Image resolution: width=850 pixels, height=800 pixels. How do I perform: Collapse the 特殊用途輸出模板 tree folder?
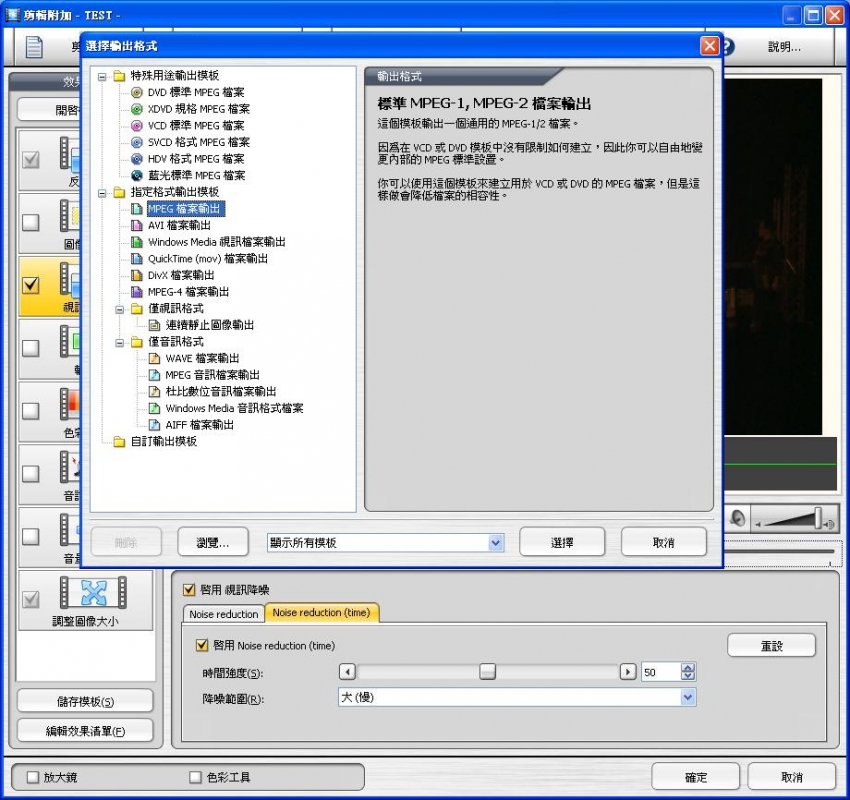(102, 76)
